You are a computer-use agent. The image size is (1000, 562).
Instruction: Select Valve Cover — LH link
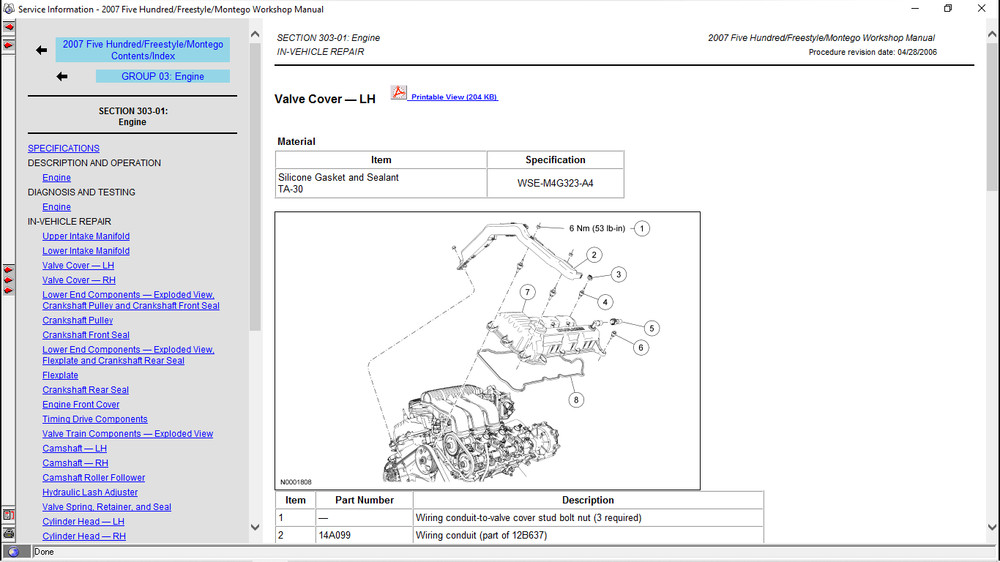coord(78,265)
